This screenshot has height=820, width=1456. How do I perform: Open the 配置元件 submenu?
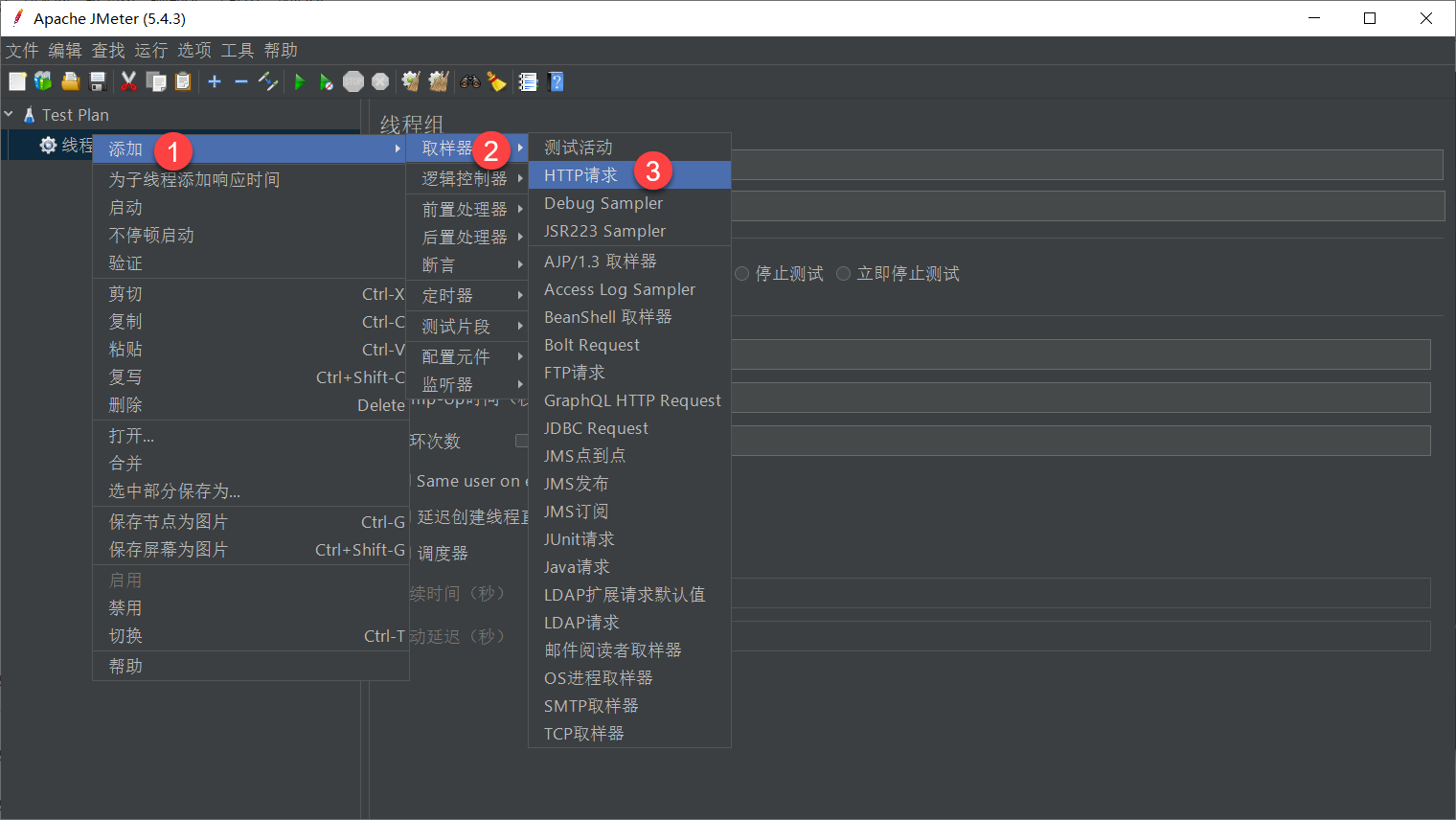pos(467,356)
